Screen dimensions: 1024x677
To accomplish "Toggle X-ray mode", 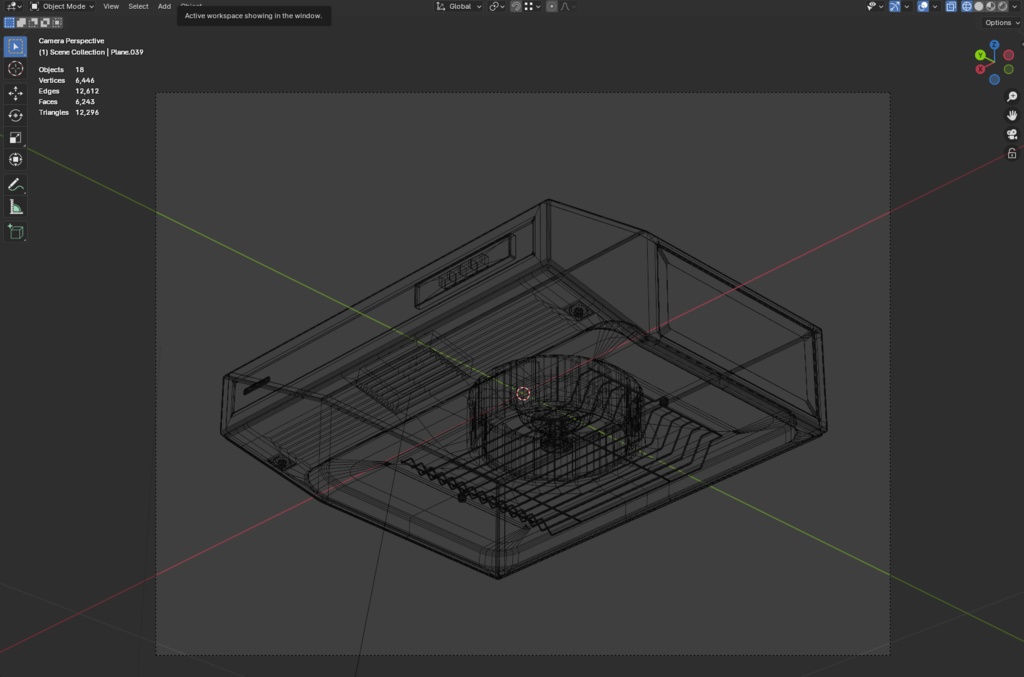I will coord(951,7).
